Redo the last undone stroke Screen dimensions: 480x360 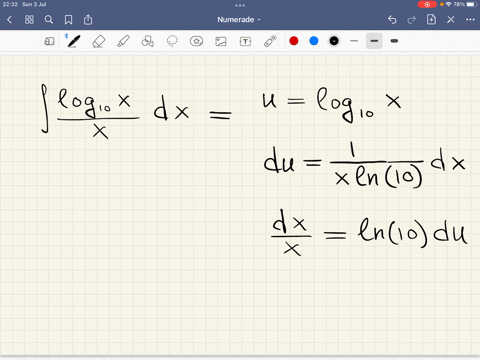pos(412,20)
